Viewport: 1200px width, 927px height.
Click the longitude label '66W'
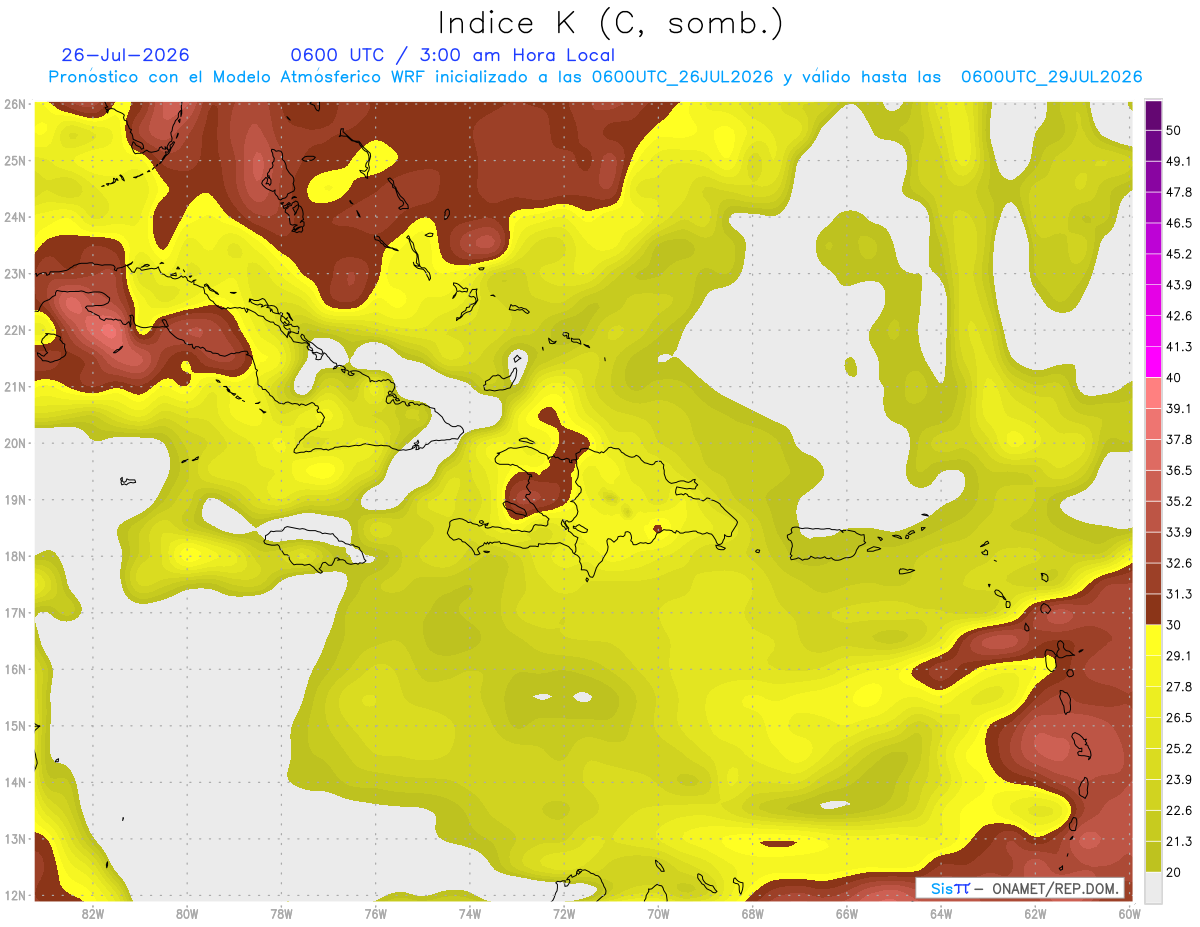846,914
